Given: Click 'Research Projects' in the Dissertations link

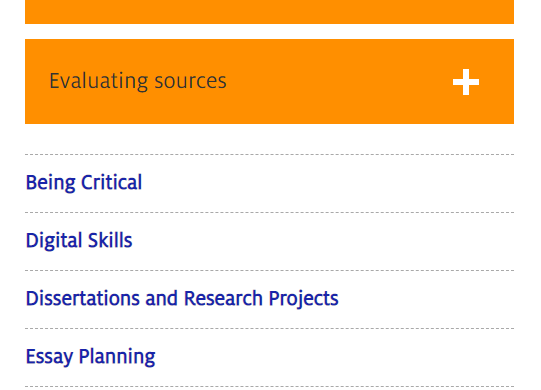Looking at the screenshot, I should point(261,299).
